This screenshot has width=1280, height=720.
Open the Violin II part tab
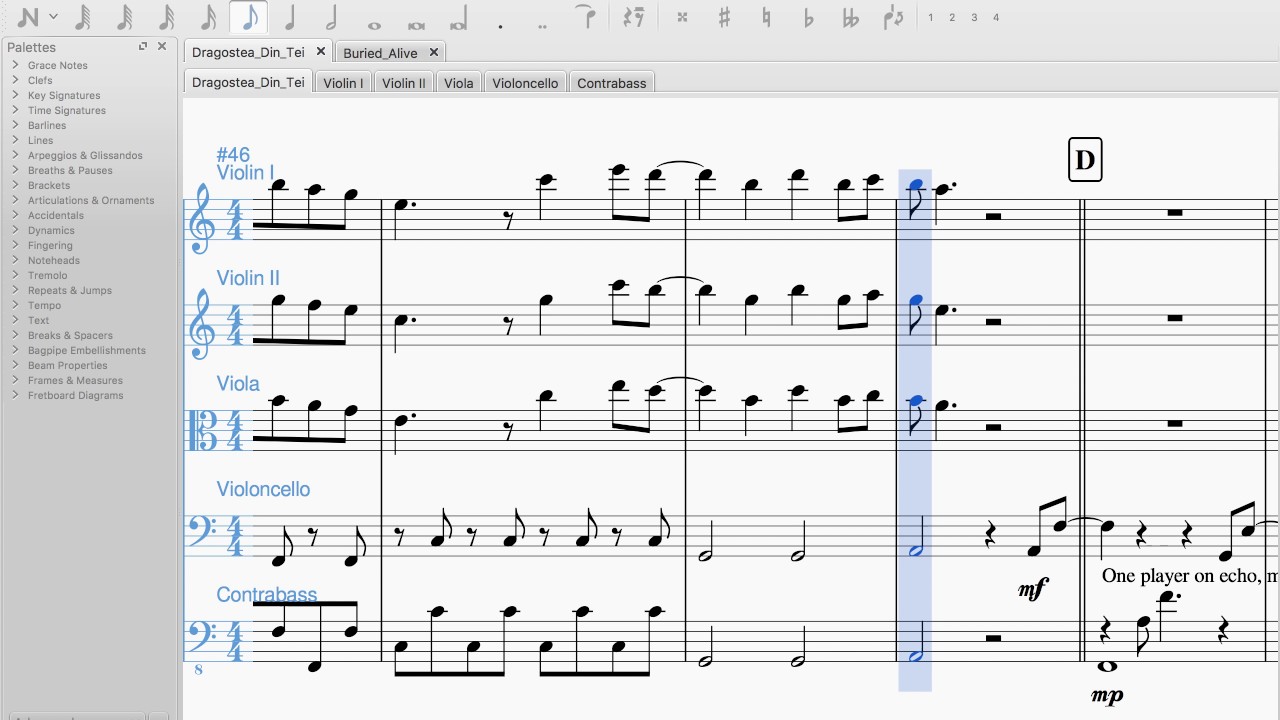(x=404, y=83)
